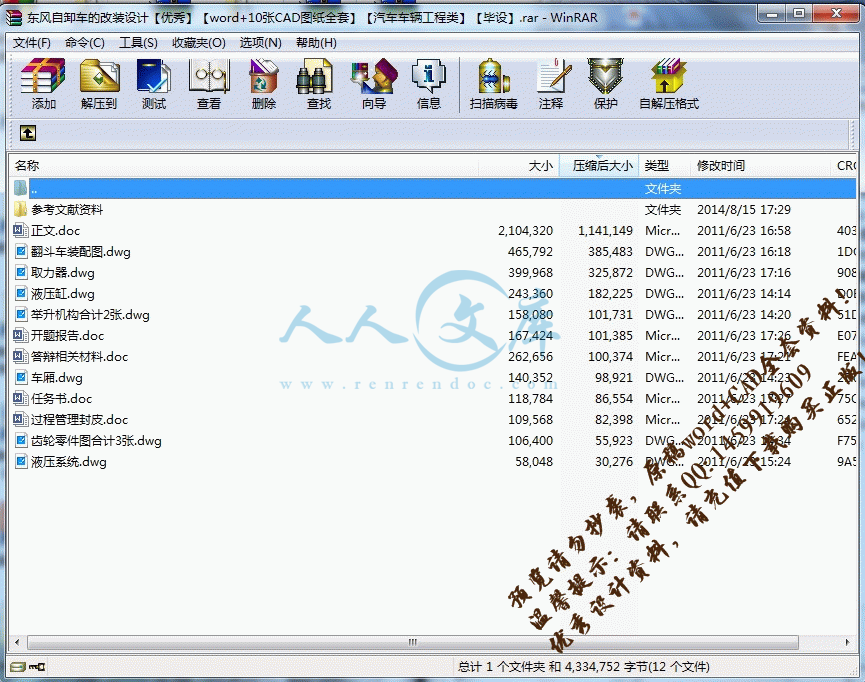Click the 扫描病毒 (Virus Scan) icon
This screenshot has width=865, height=682.
click(494, 76)
